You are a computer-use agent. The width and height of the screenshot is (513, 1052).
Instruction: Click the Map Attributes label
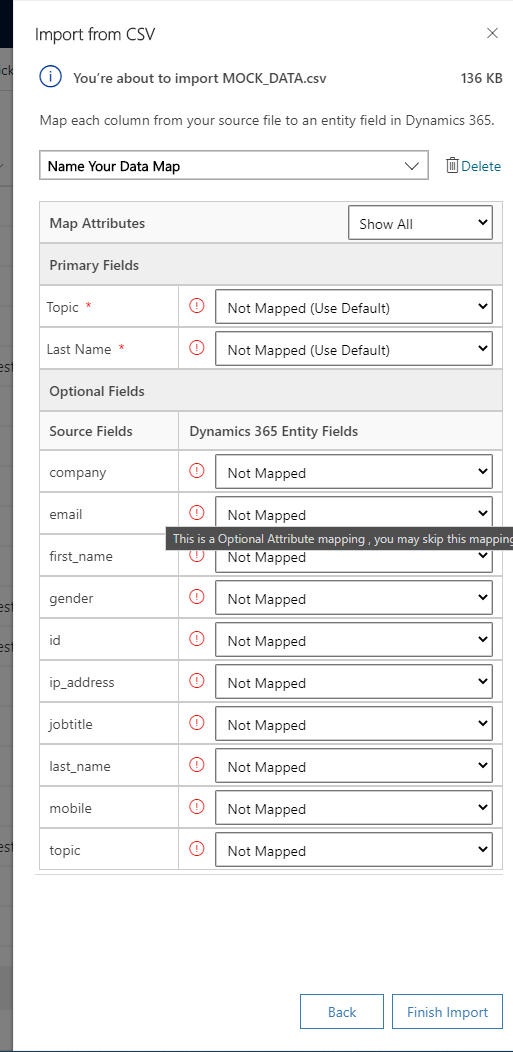point(97,223)
